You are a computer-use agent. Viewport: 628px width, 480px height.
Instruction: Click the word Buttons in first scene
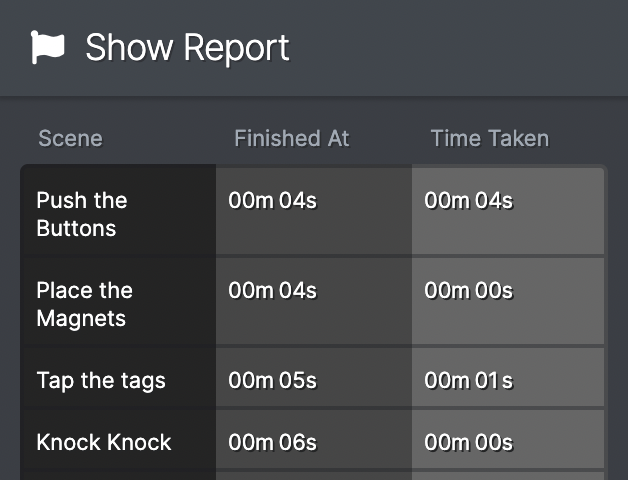point(76,228)
